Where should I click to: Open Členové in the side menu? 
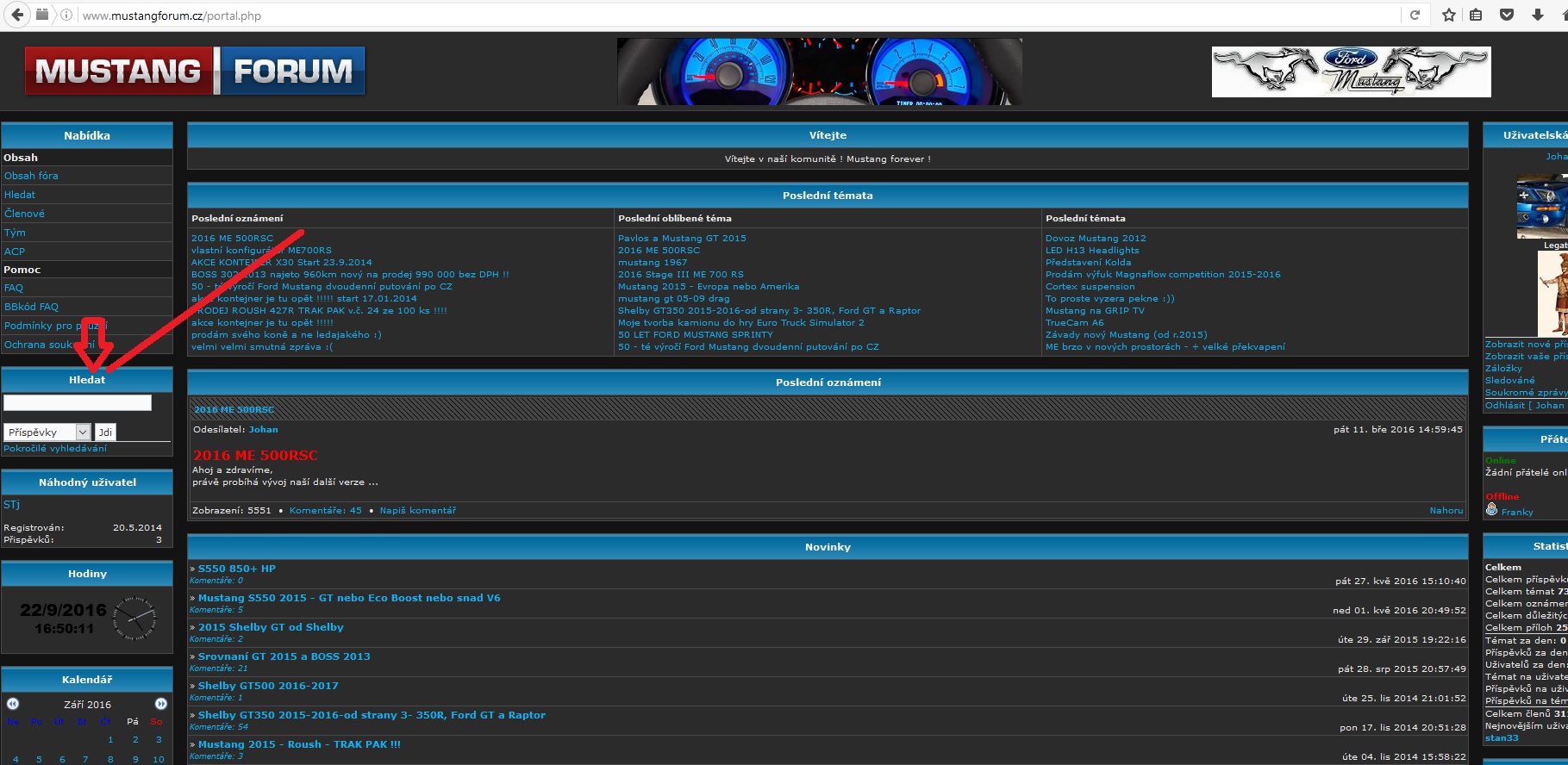(24, 214)
